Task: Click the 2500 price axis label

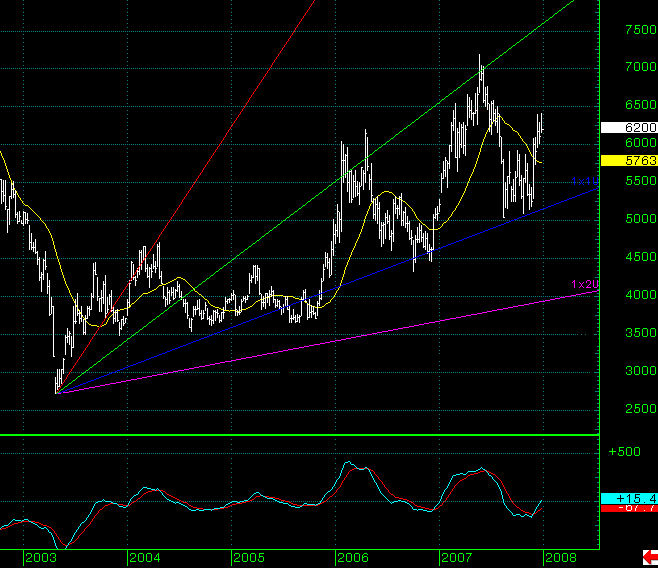Action: point(627,410)
